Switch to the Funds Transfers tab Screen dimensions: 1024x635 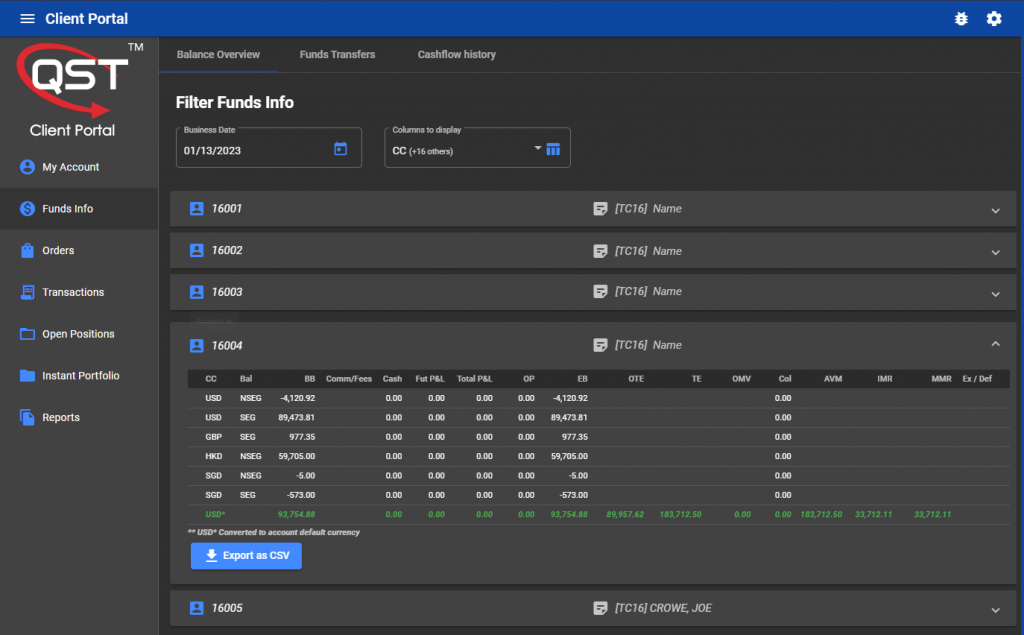tap(337, 55)
